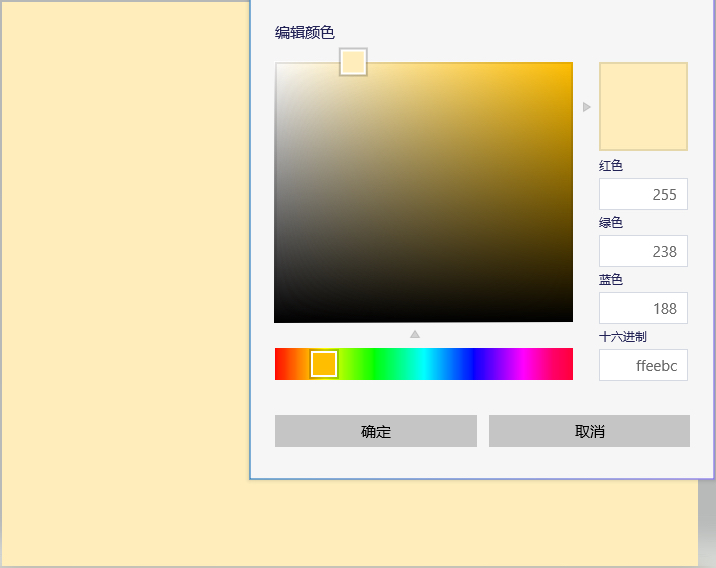Image resolution: width=716 pixels, height=568 pixels.
Task: Edit the 十六进制 field showing ffeebc
Action: point(643,365)
